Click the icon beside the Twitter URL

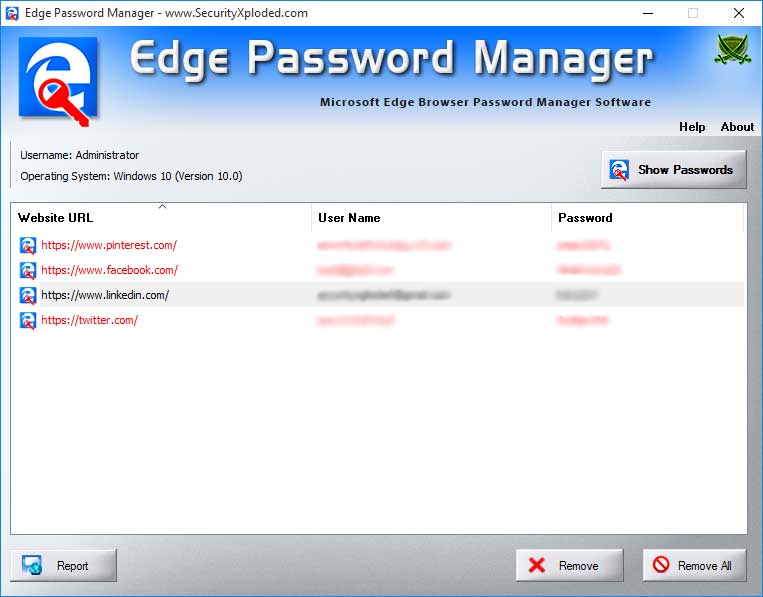pos(28,320)
